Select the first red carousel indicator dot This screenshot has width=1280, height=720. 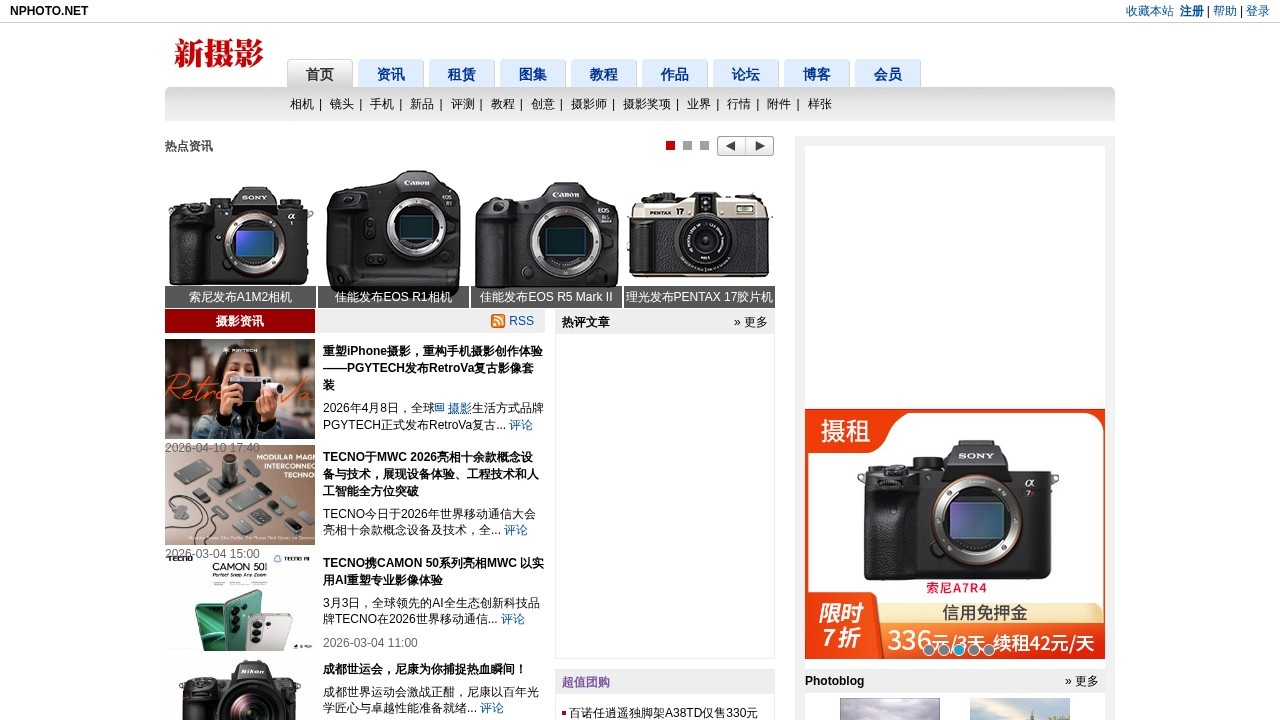point(671,146)
